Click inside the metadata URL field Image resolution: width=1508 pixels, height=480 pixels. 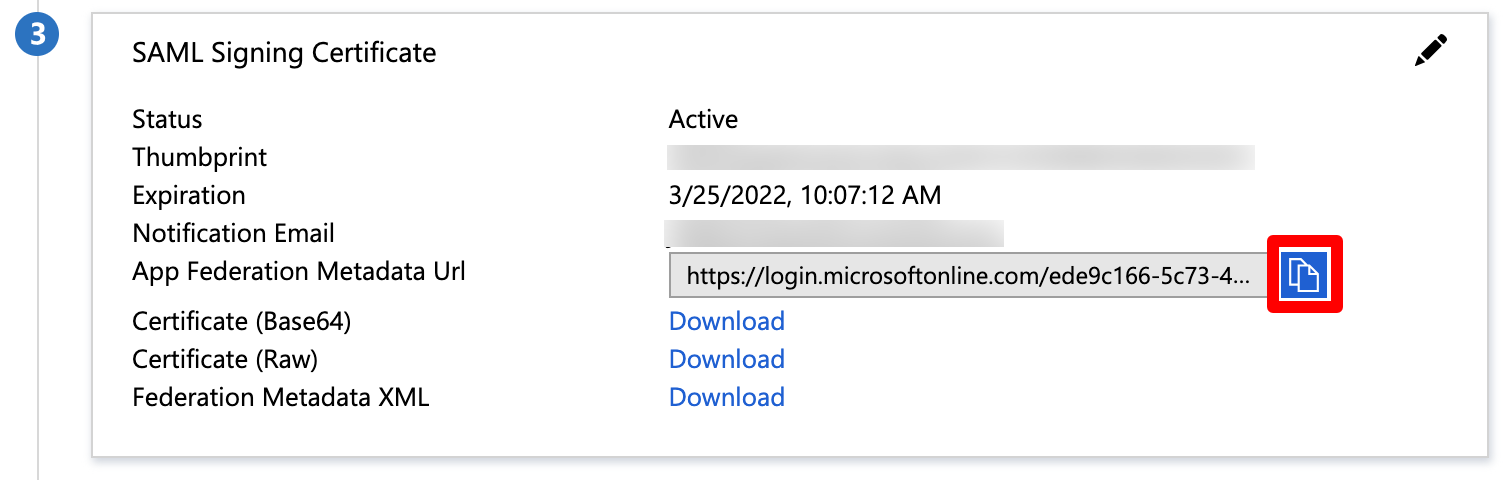pos(965,276)
